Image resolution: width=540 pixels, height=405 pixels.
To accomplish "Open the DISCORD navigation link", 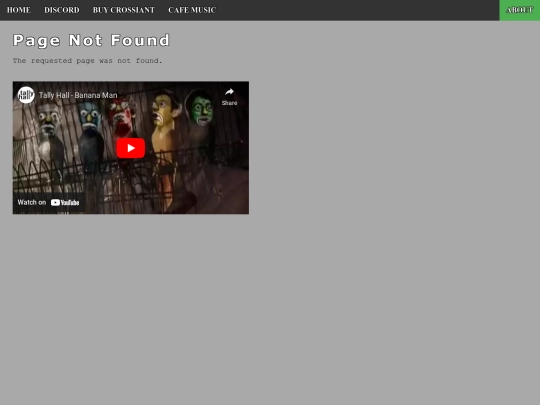I will (62, 10).
